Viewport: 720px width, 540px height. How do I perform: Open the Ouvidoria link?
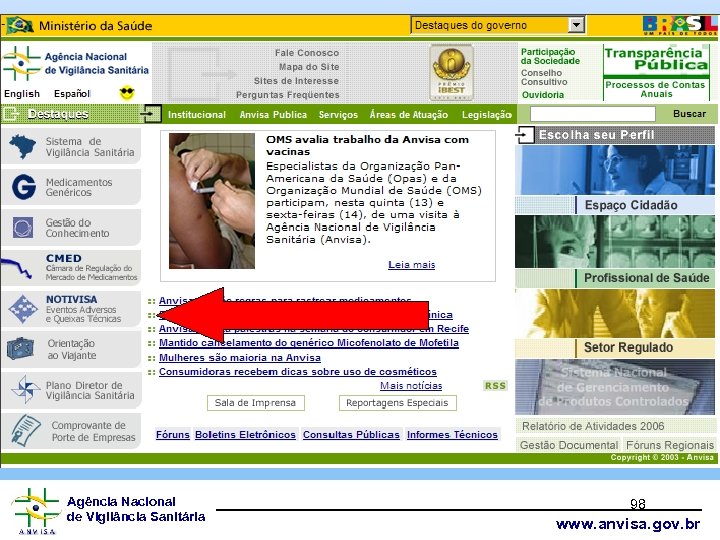coord(543,95)
